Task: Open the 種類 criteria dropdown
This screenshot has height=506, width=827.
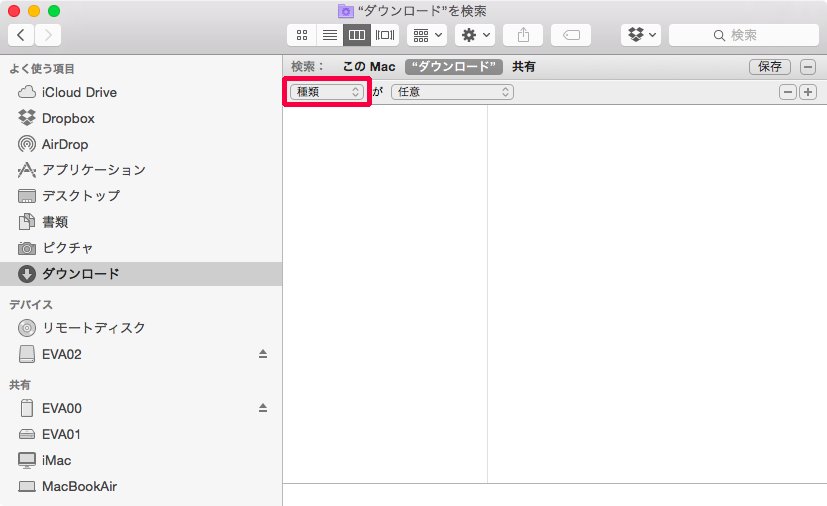Action: coord(327,92)
